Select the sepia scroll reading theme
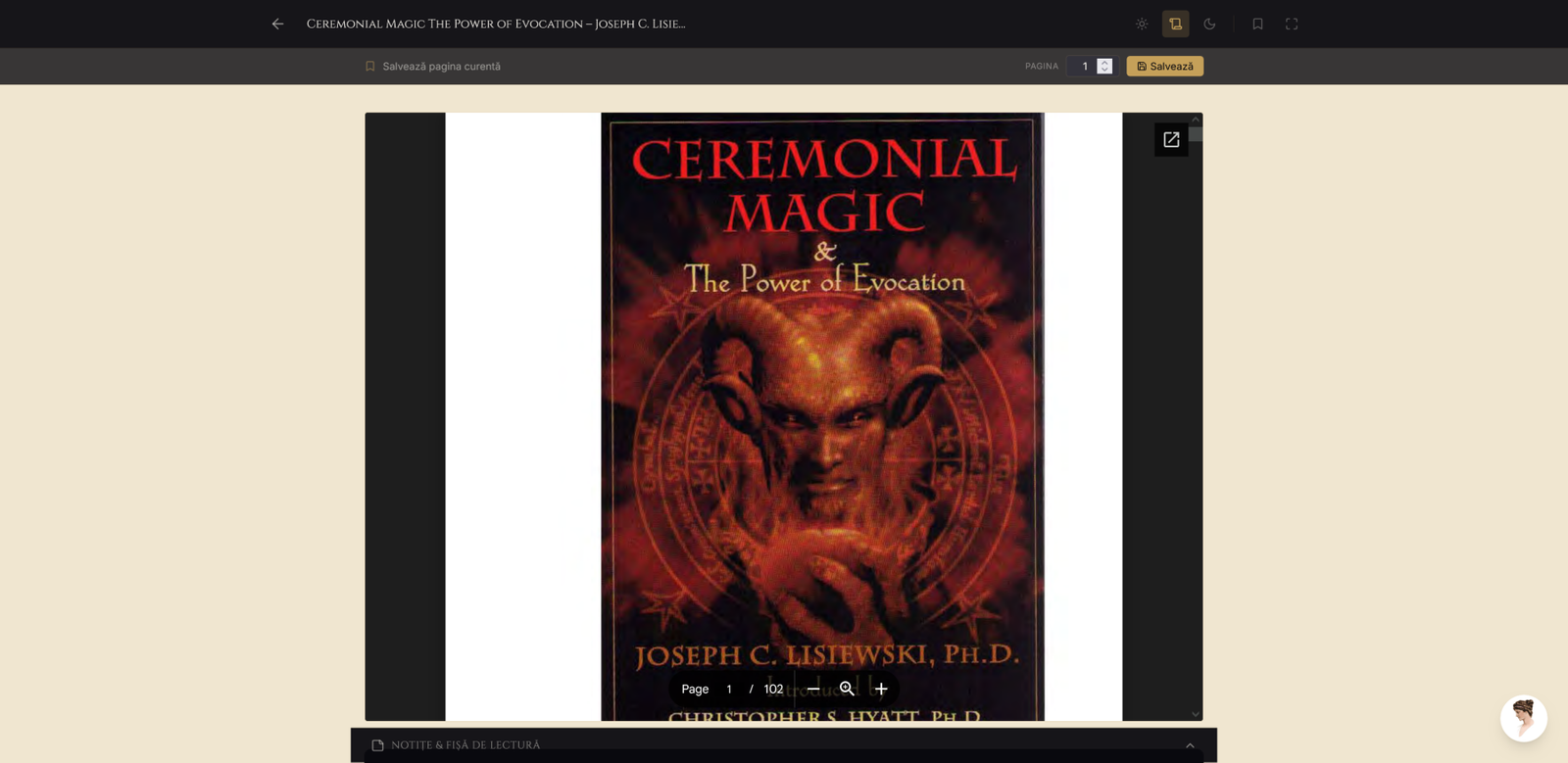 coord(1176,24)
